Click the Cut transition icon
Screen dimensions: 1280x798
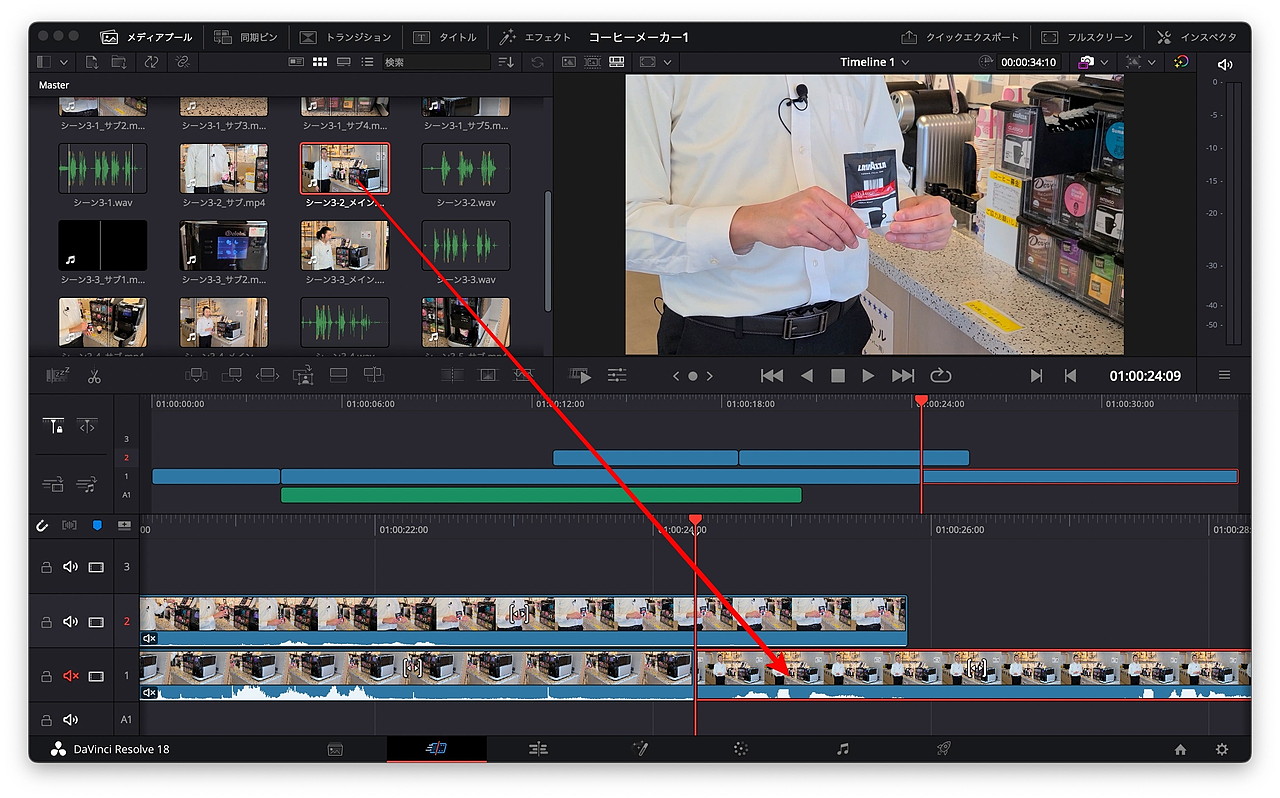(452, 375)
